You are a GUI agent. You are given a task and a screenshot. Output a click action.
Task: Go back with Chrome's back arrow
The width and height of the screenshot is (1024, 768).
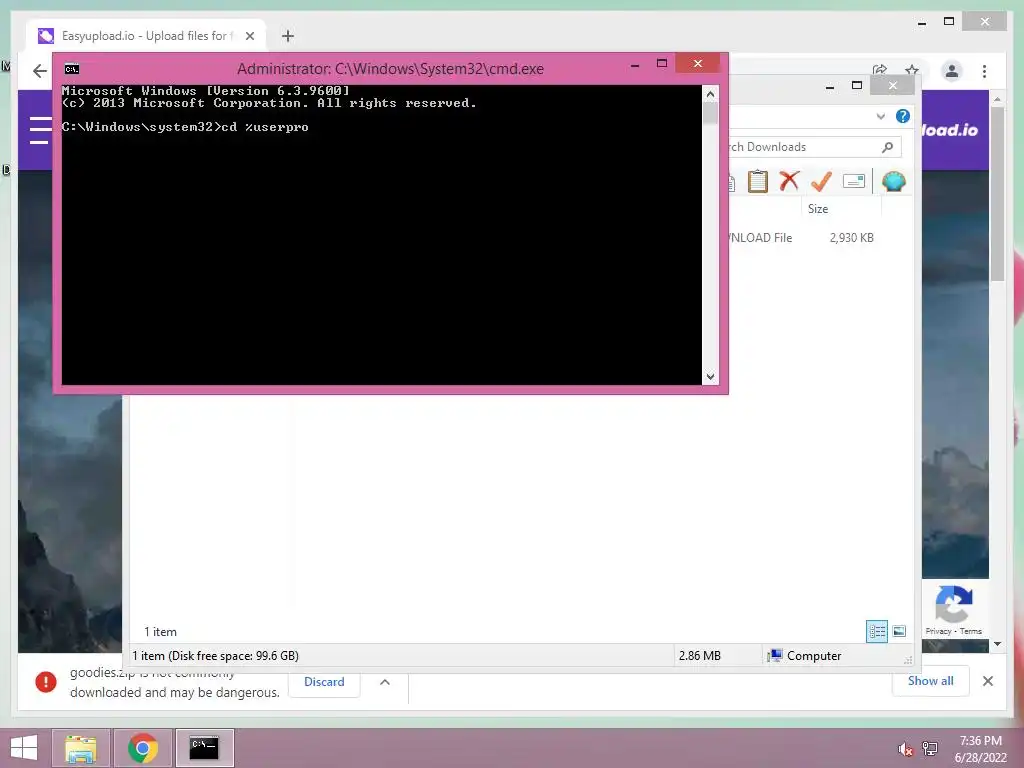coord(40,71)
